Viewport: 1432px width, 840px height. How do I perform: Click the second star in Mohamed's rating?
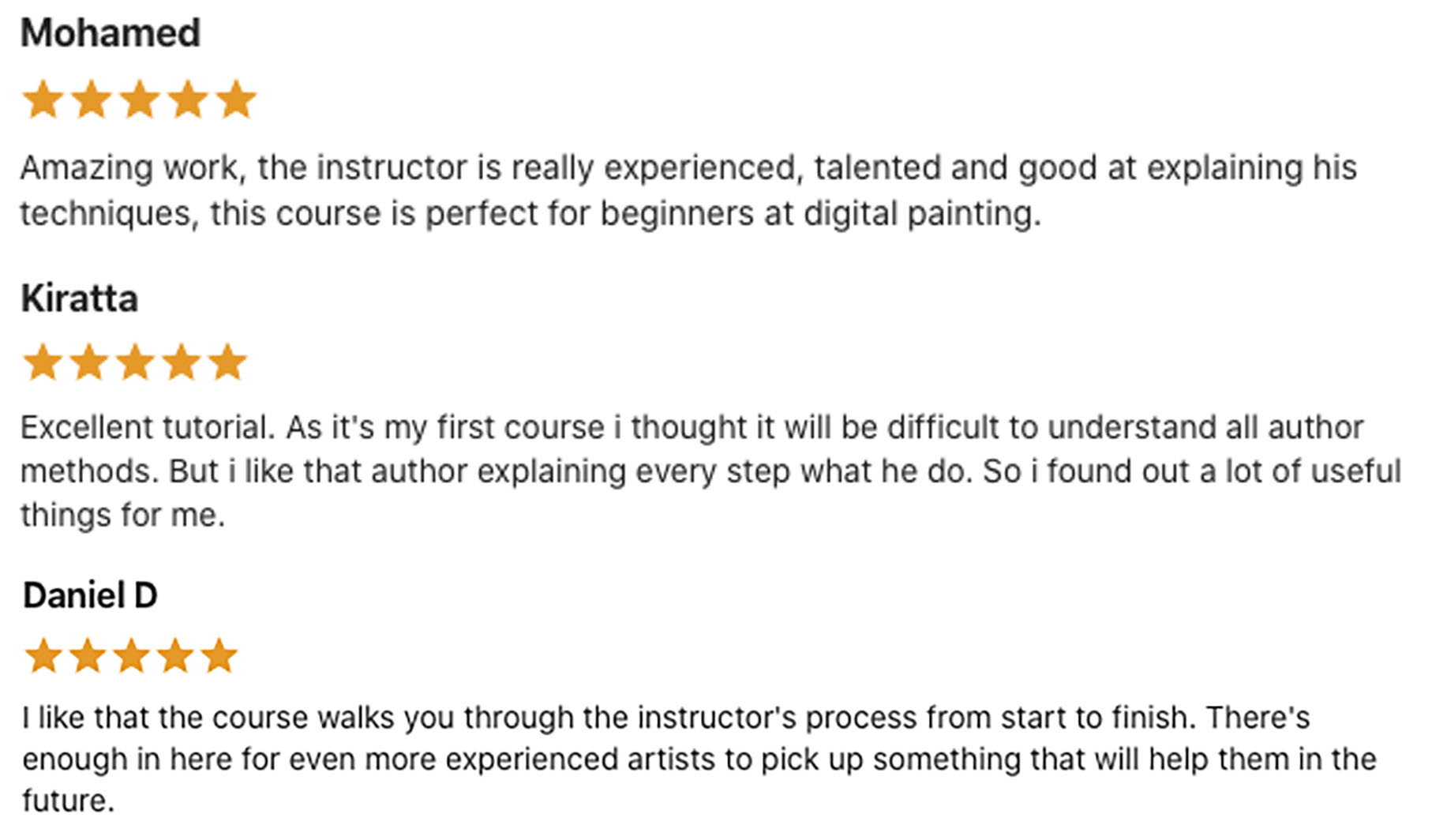coord(92,100)
